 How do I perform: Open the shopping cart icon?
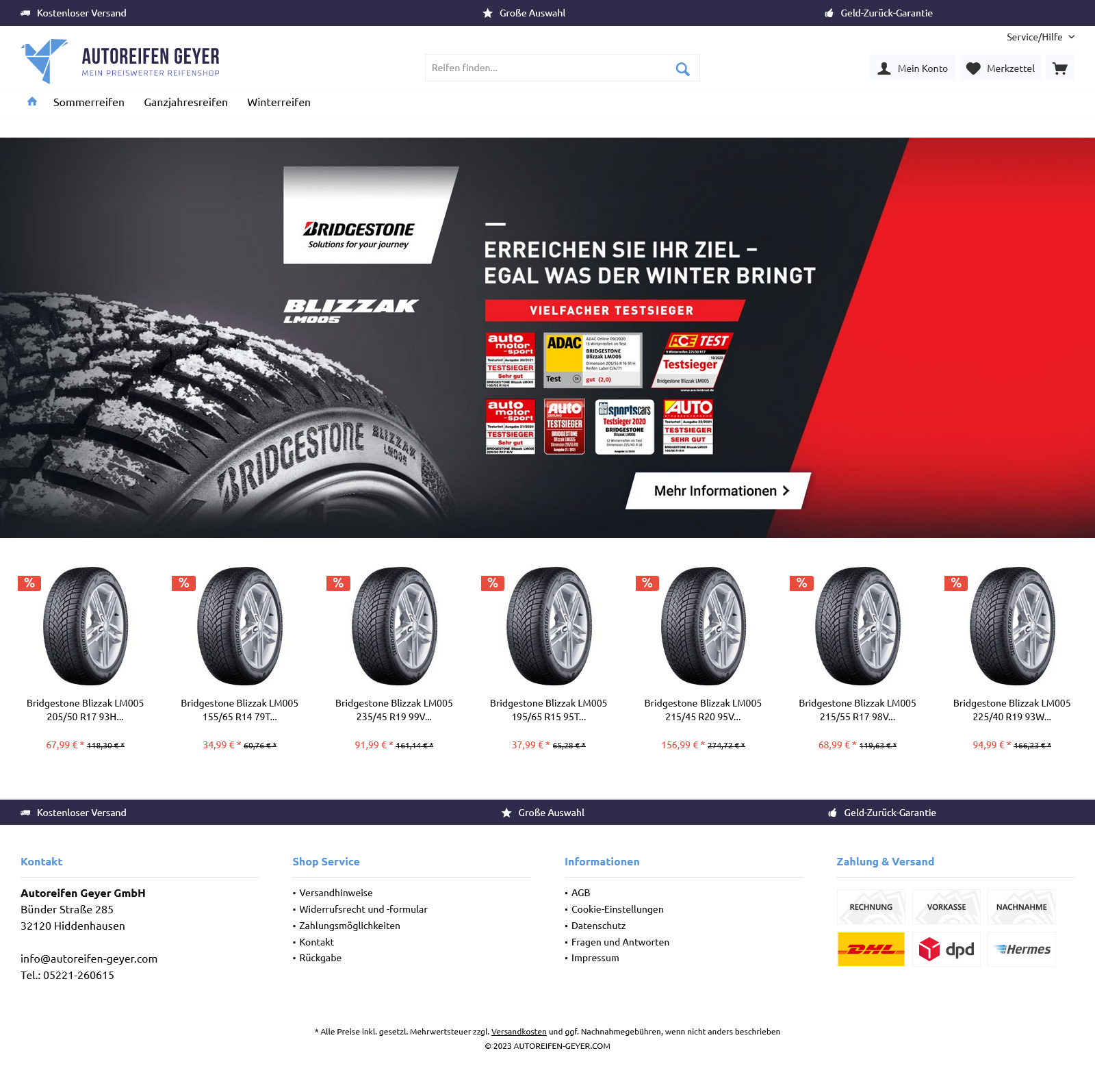(x=1060, y=68)
